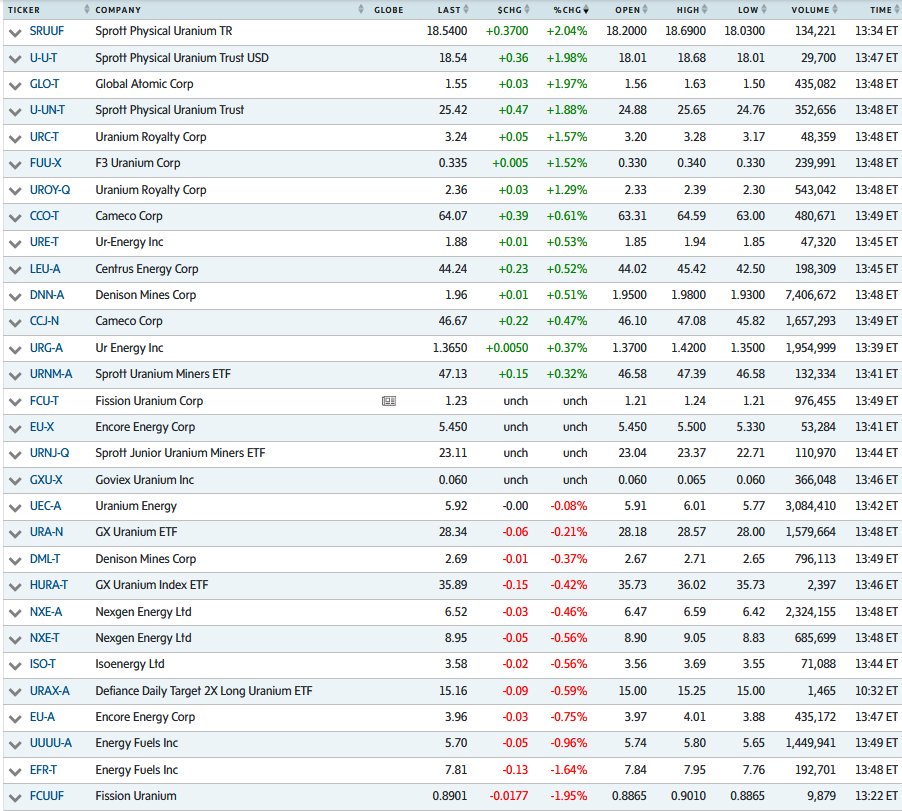The image size is (902, 811).
Task: Expand the URE-T row chevron
Action: (15, 244)
